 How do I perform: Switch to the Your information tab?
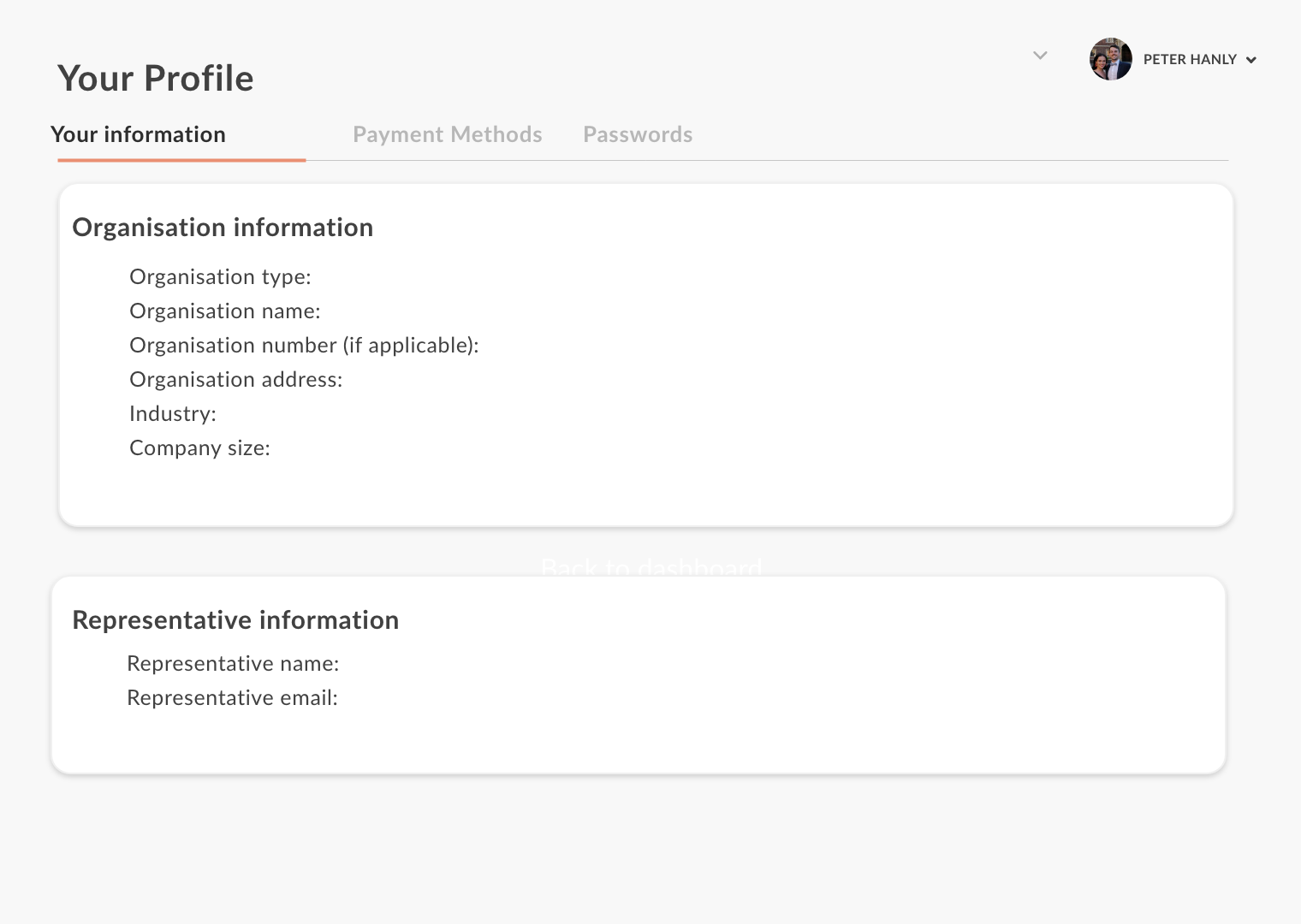pyautogui.click(x=138, y=134)
